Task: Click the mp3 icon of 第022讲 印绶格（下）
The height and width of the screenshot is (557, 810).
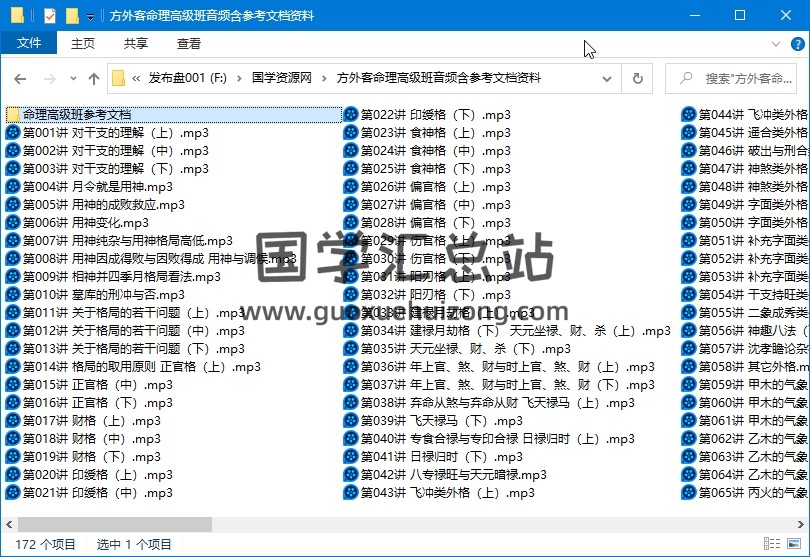Action: [x=351, y=115]
